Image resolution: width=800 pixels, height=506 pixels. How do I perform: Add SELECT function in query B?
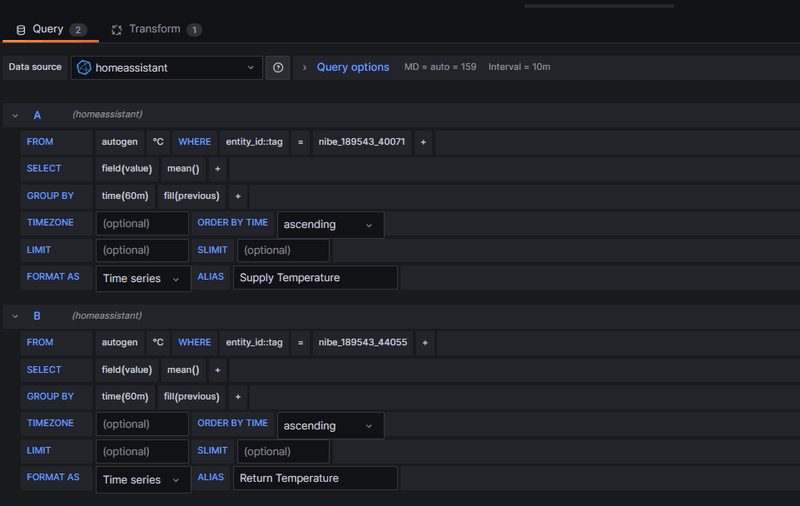[x=217, y=370]
